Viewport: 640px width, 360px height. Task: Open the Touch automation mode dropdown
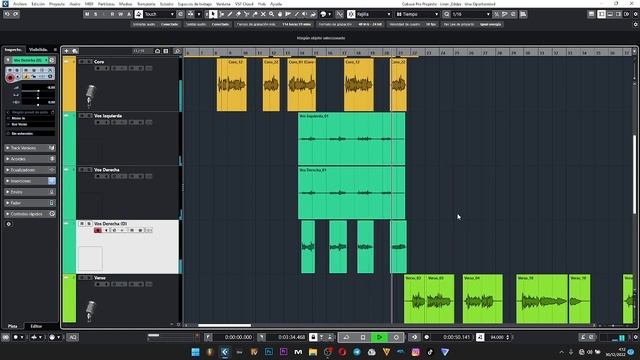coord(160,14)
